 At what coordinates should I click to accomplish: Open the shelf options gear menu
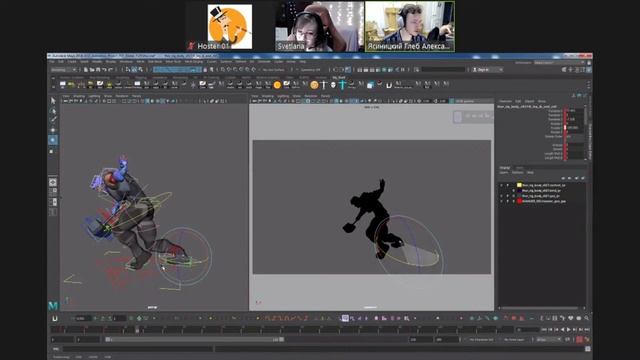(x=53, y=87)
